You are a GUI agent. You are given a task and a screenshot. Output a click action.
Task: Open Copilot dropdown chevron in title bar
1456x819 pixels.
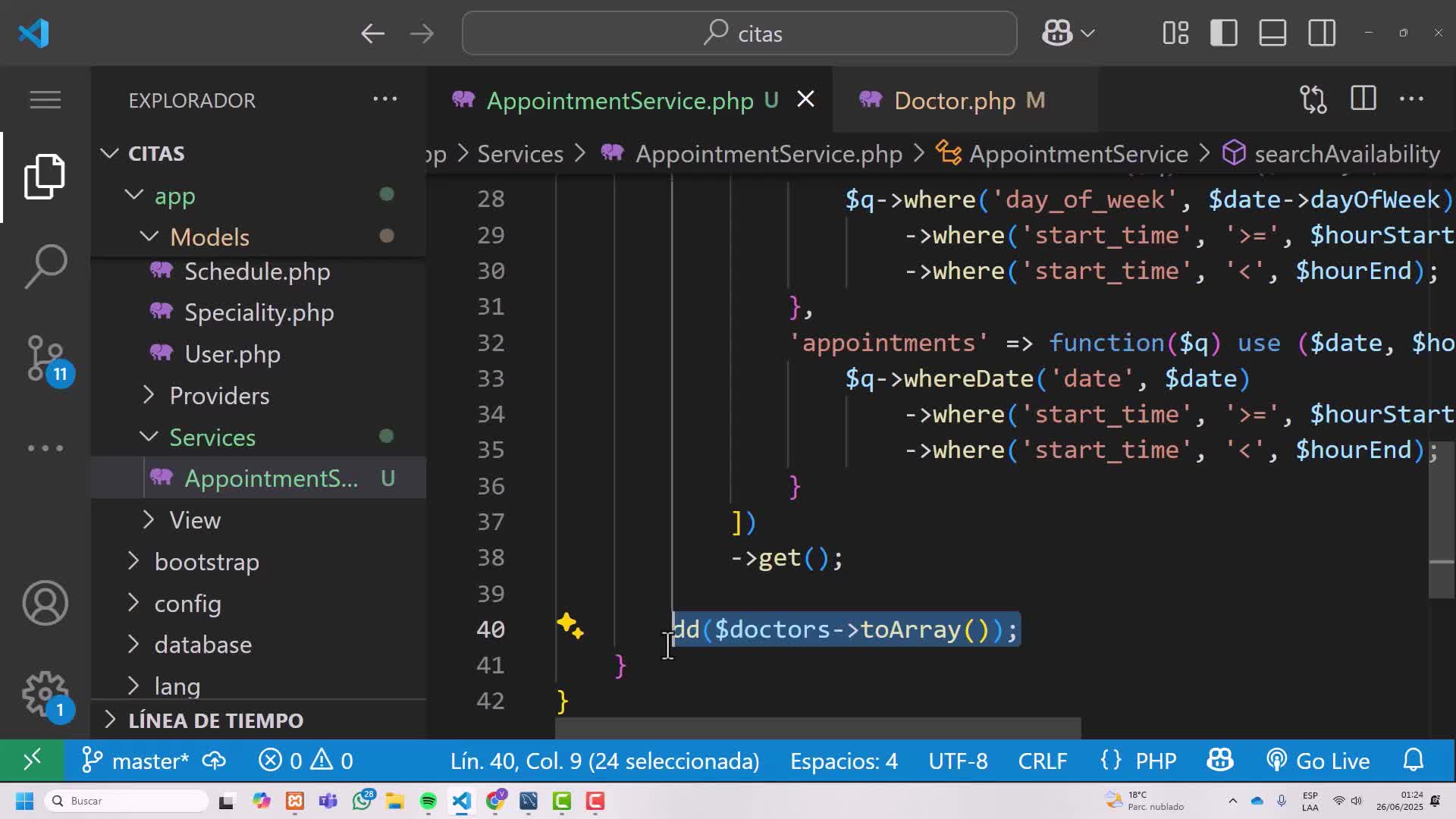tap(1087, 33)
